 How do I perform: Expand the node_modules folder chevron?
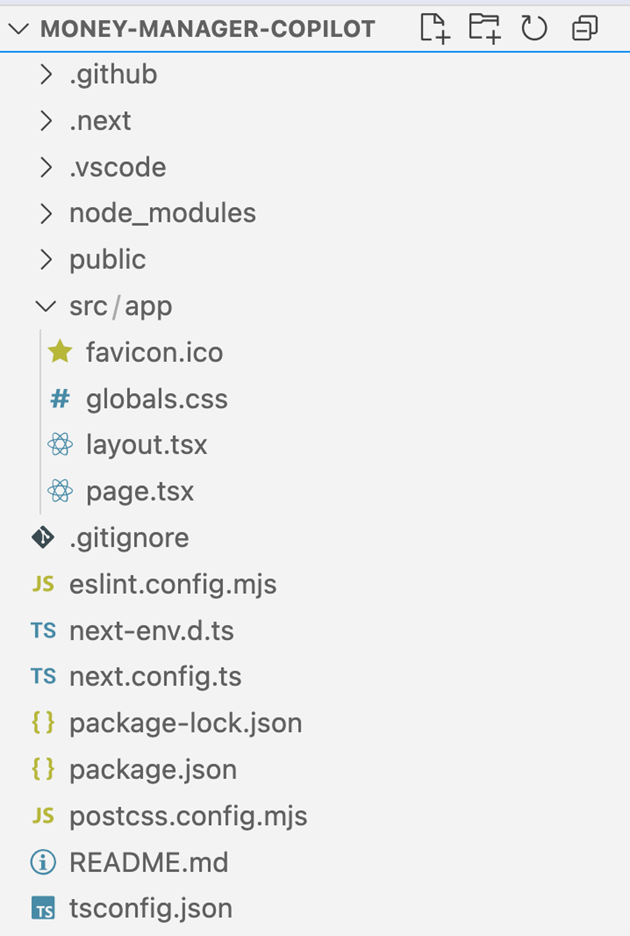pyautogui.click(x=46, y=213)
